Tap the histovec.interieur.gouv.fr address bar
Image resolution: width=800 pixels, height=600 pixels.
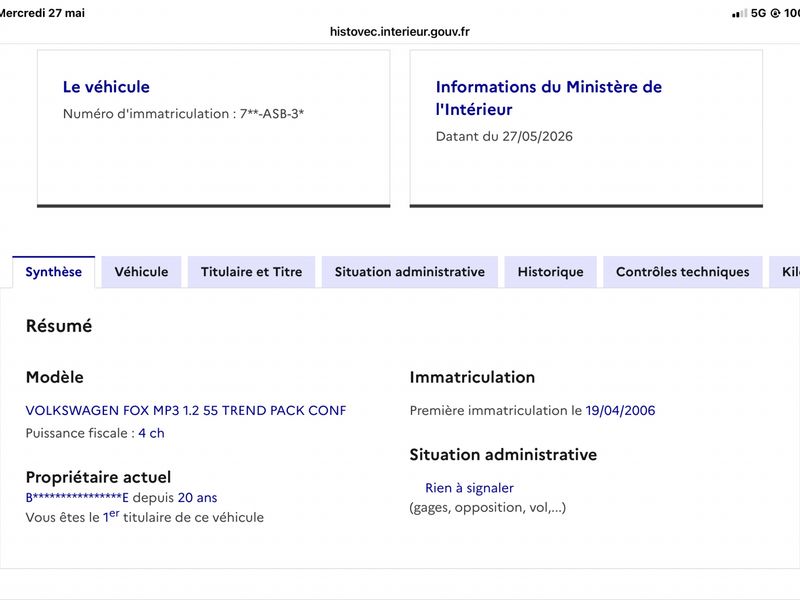(399, 32)
